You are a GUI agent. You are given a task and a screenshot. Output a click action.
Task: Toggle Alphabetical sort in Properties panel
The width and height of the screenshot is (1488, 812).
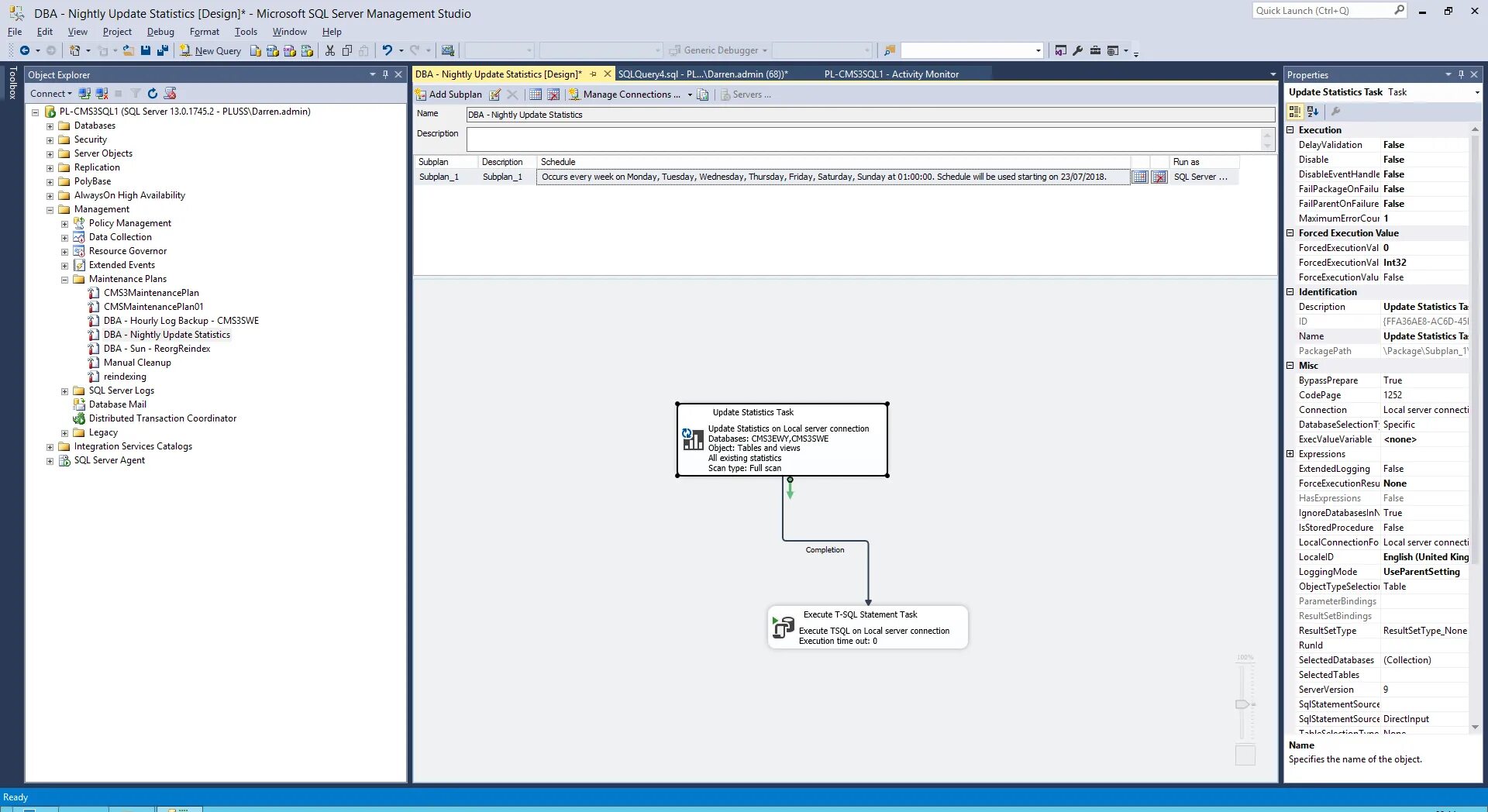pos(1313,112)
